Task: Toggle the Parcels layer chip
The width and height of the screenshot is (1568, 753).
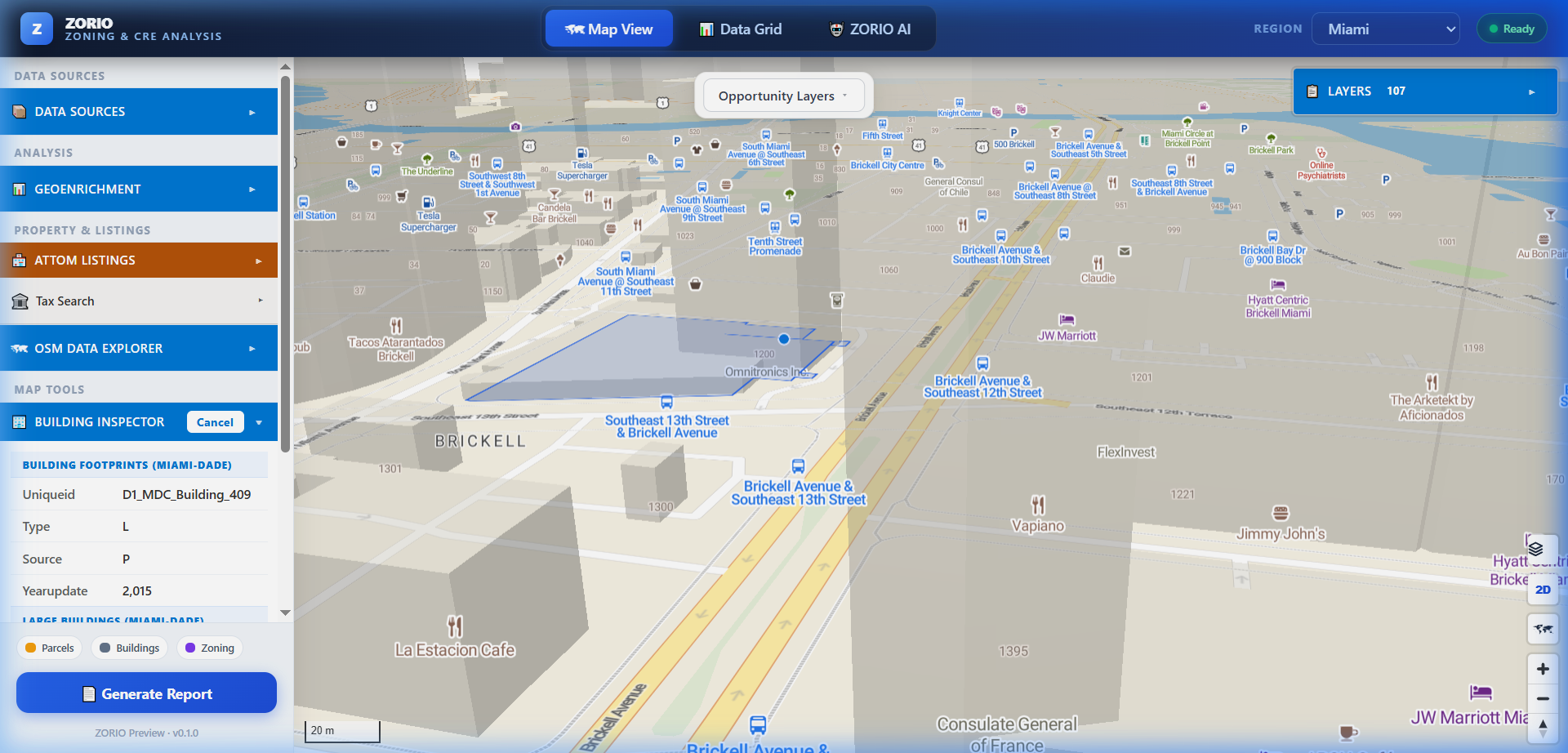Action: point(50,648)
